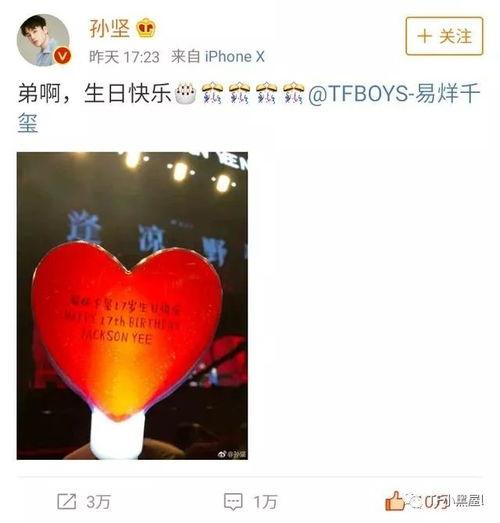
Task: Like the post with thumbs-up icon
Action: 395,500
